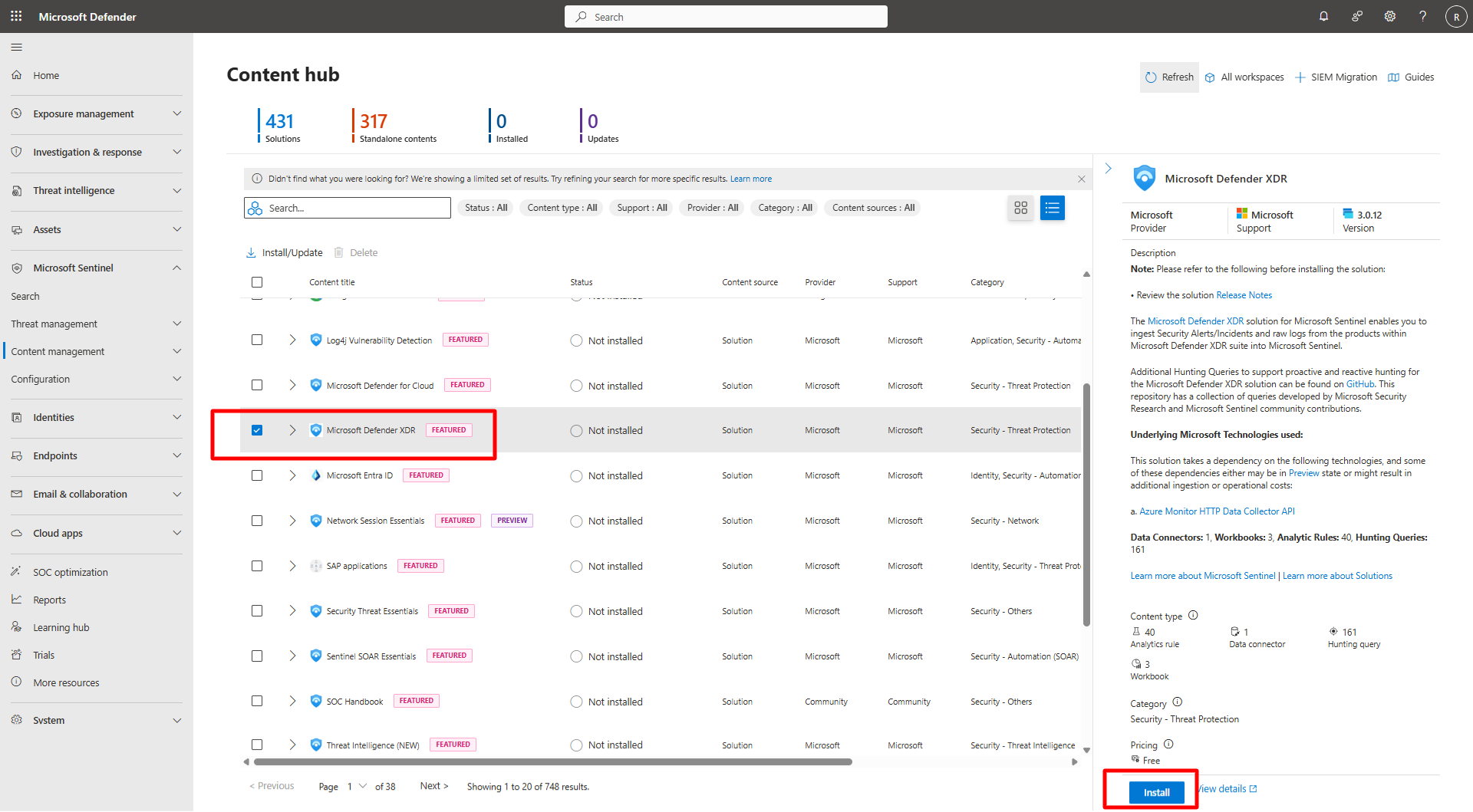Viewport: 1473px width, 812px height.
Task: Open the settings gear in top bar
Action: click(1389, 16)
